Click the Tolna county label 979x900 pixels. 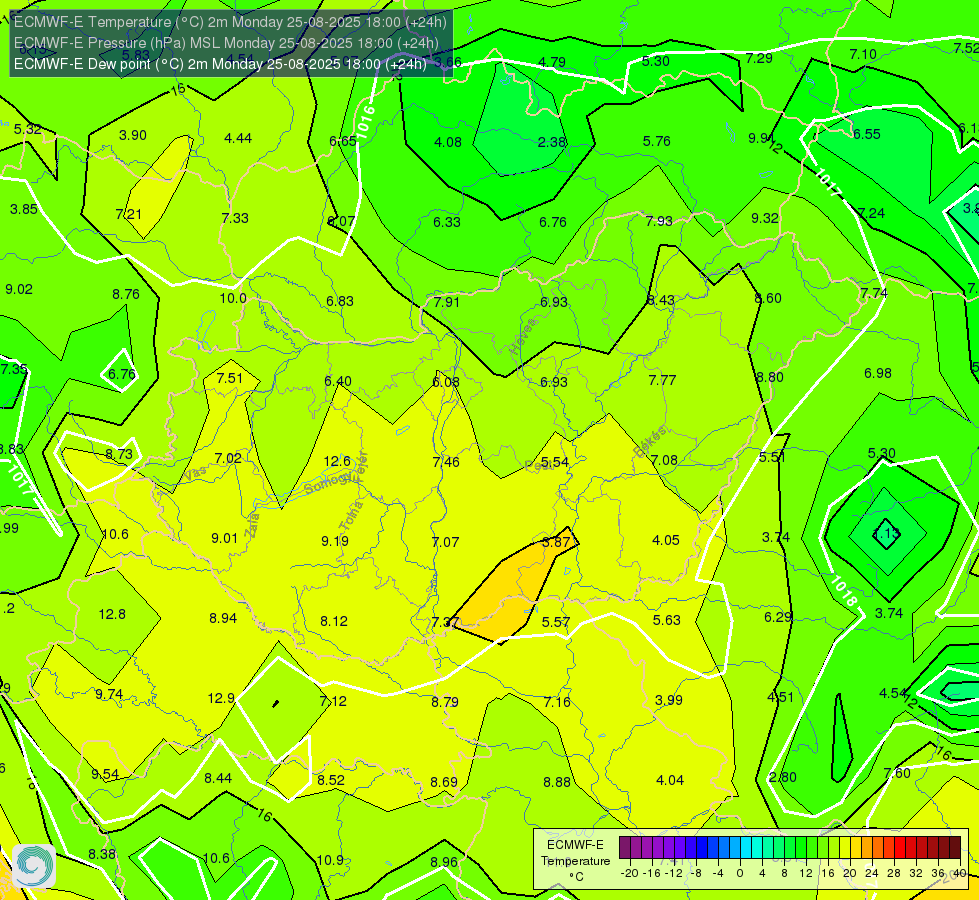(x=351, y=515)
